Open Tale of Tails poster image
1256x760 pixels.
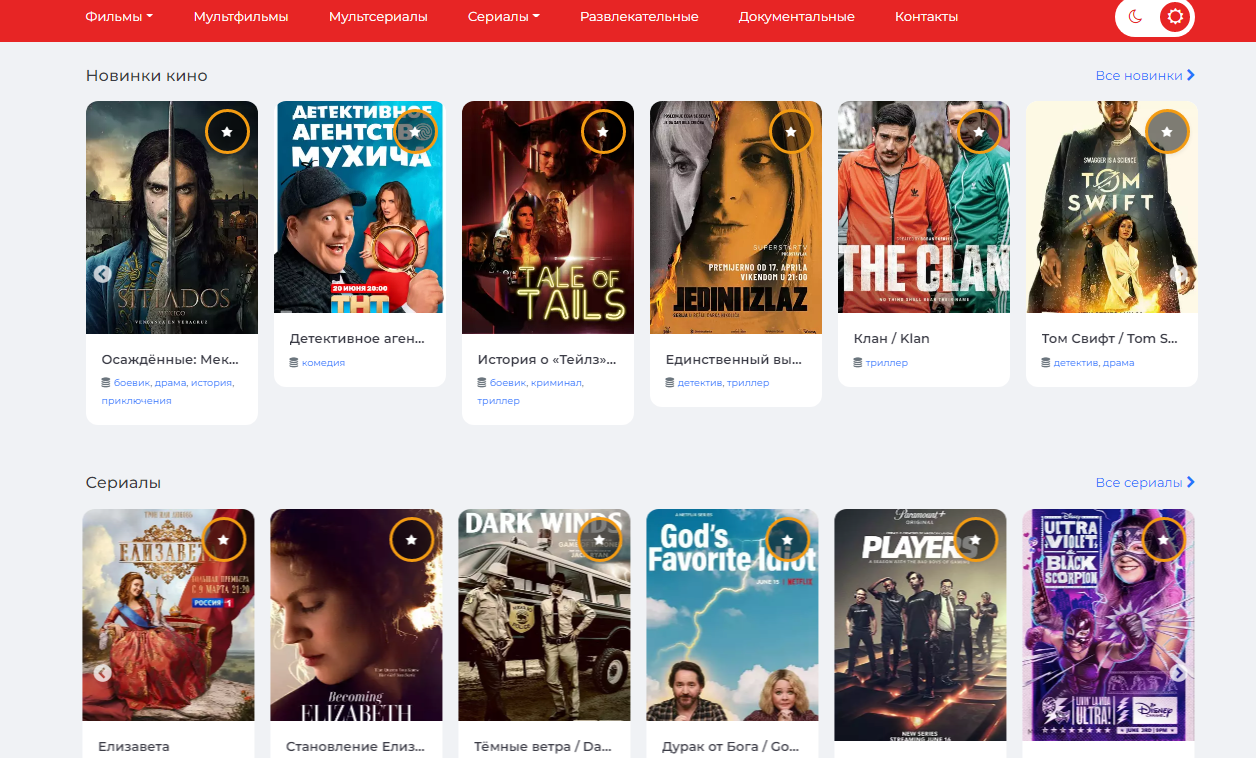click(548, 217)
